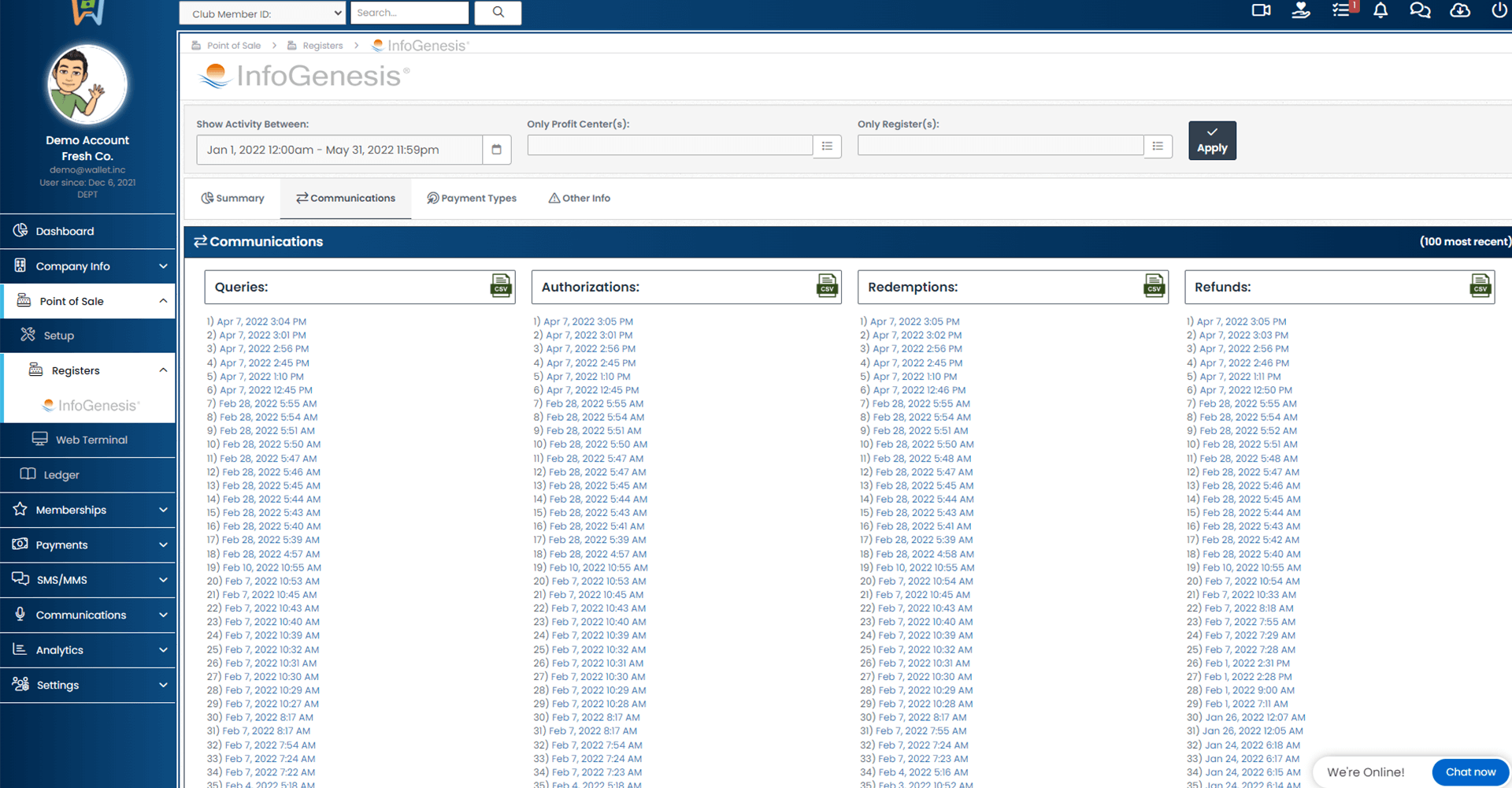Open the calendar date picker icon

click(497, 150)
